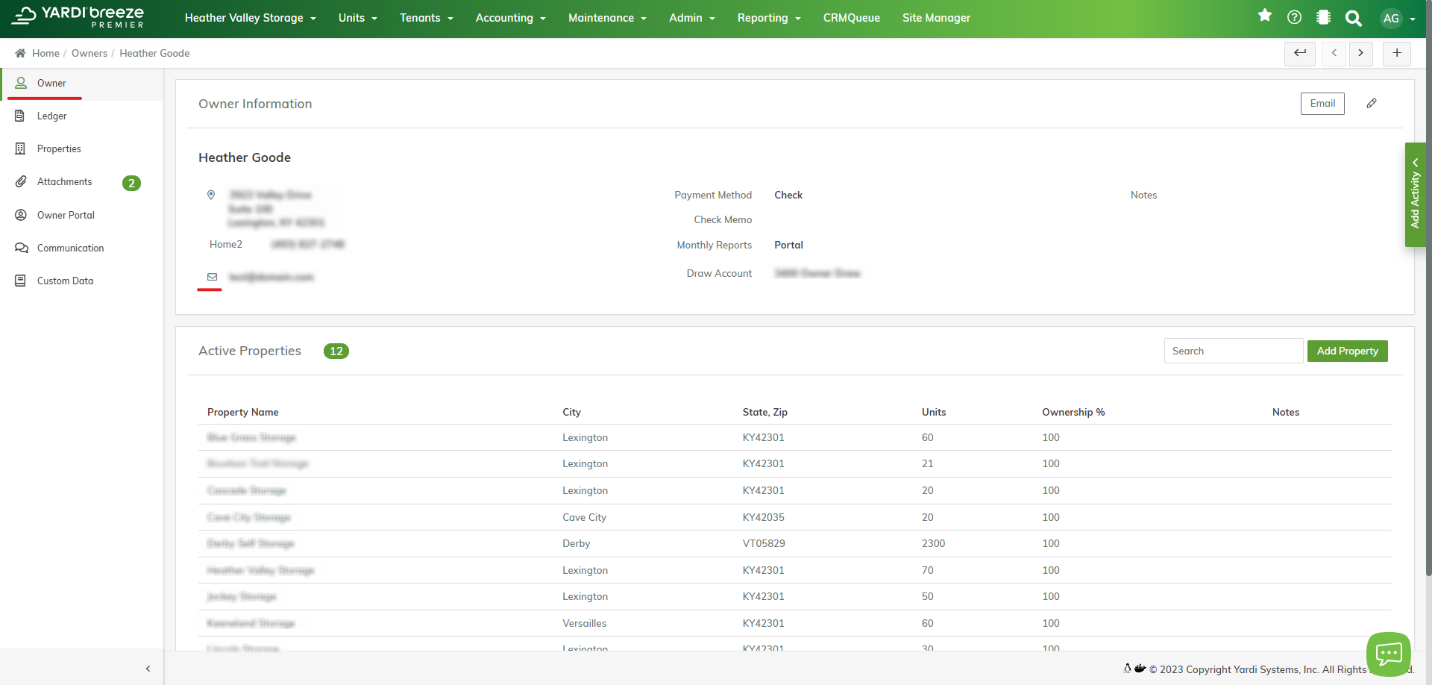This screenshot has width=1432, height=685.
Task: Open CRMQueue from top navigation
Action: point(852,18)
